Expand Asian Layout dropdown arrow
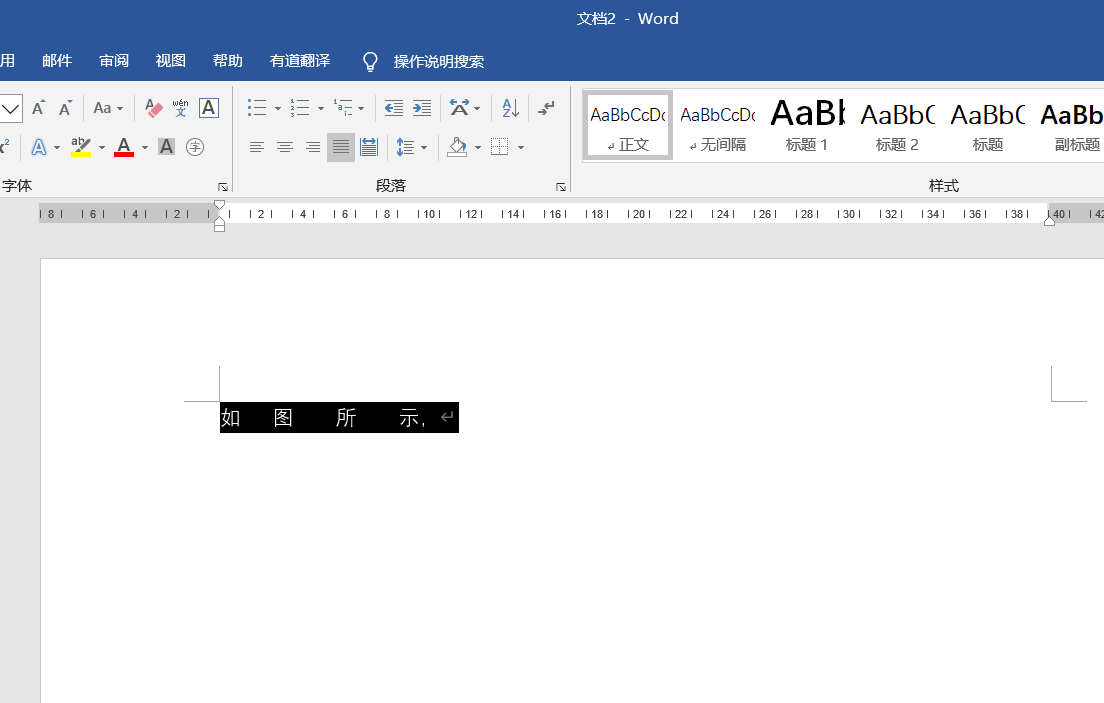 [x=477, y=108]
